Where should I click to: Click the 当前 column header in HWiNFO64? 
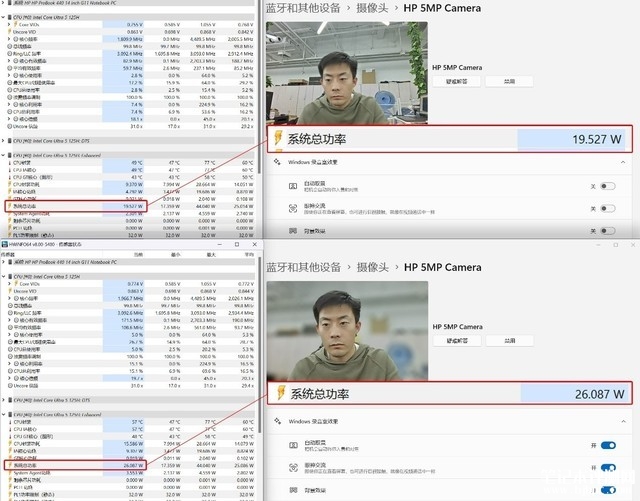click(138, 254)
